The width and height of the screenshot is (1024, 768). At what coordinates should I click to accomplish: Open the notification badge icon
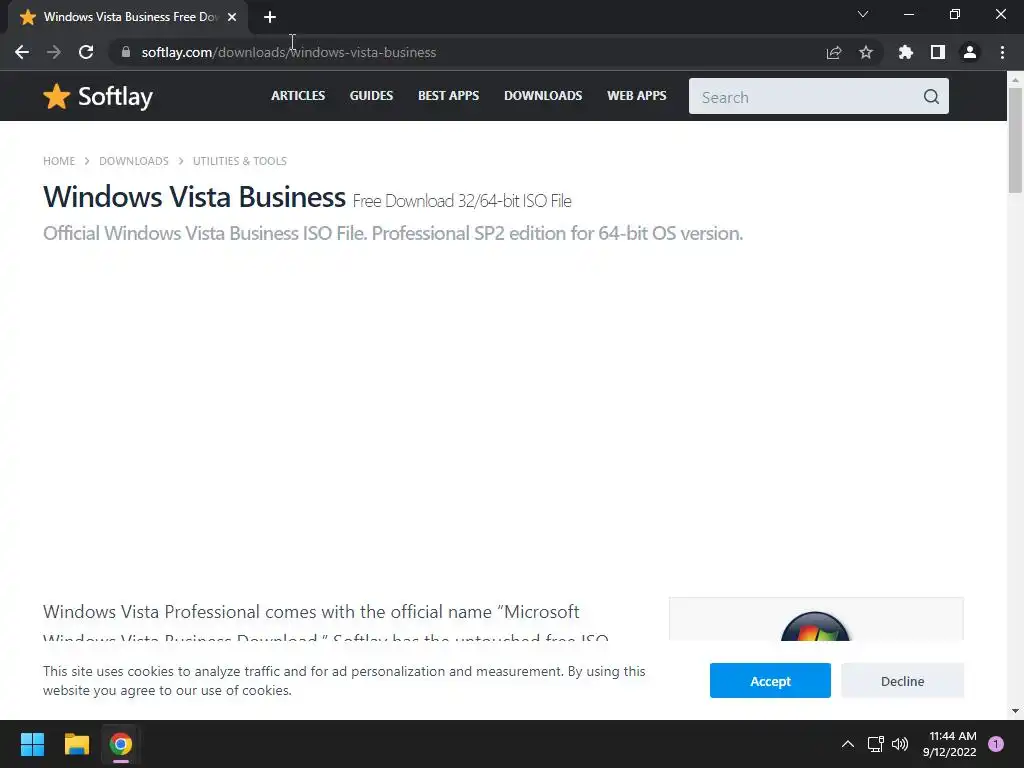click(x=996, y=744)
